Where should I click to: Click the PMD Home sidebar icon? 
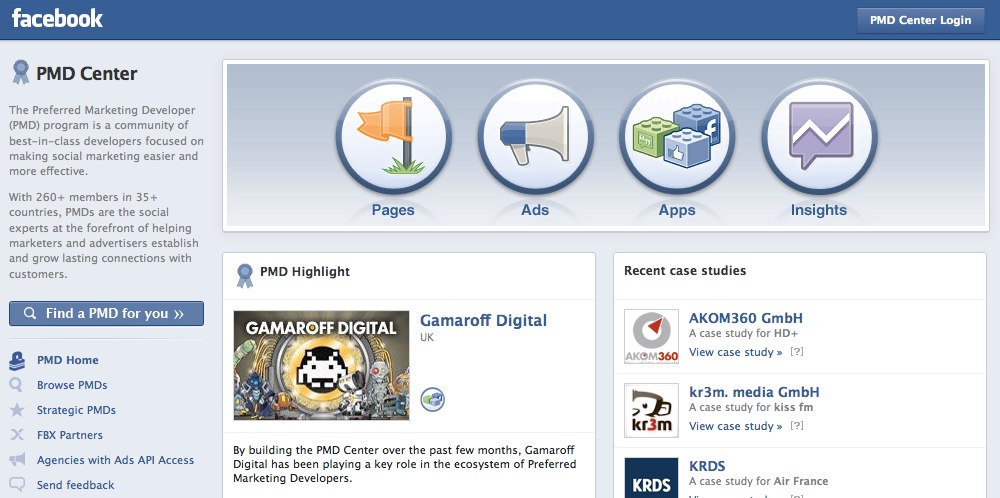[x=17, y=361]
